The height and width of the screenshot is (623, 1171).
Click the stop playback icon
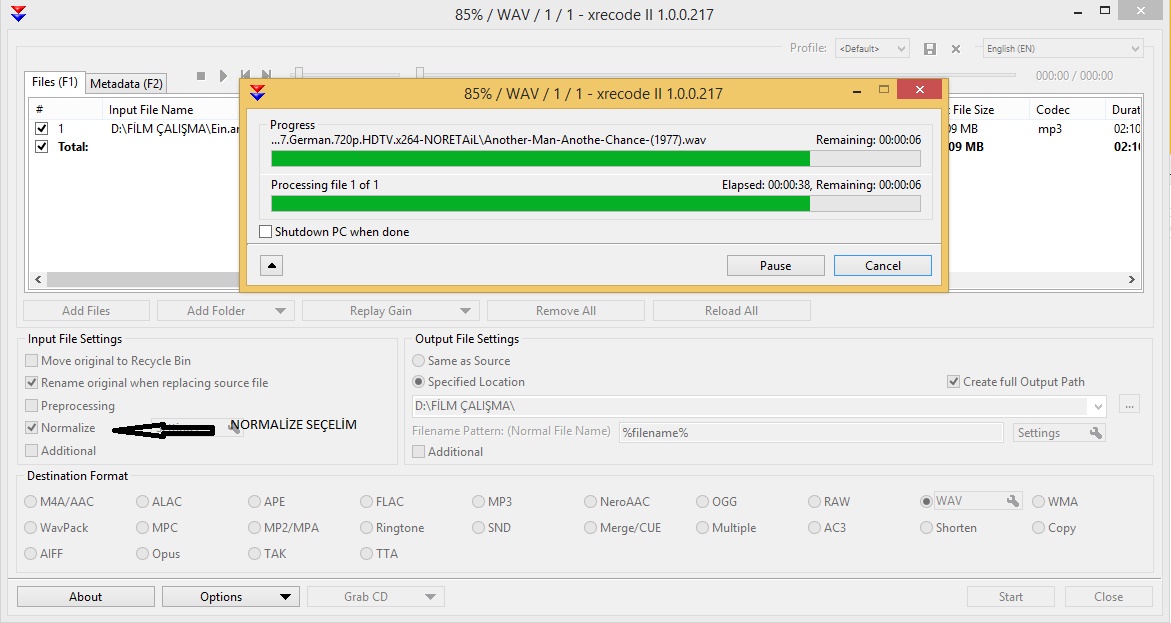click(201, 75)
